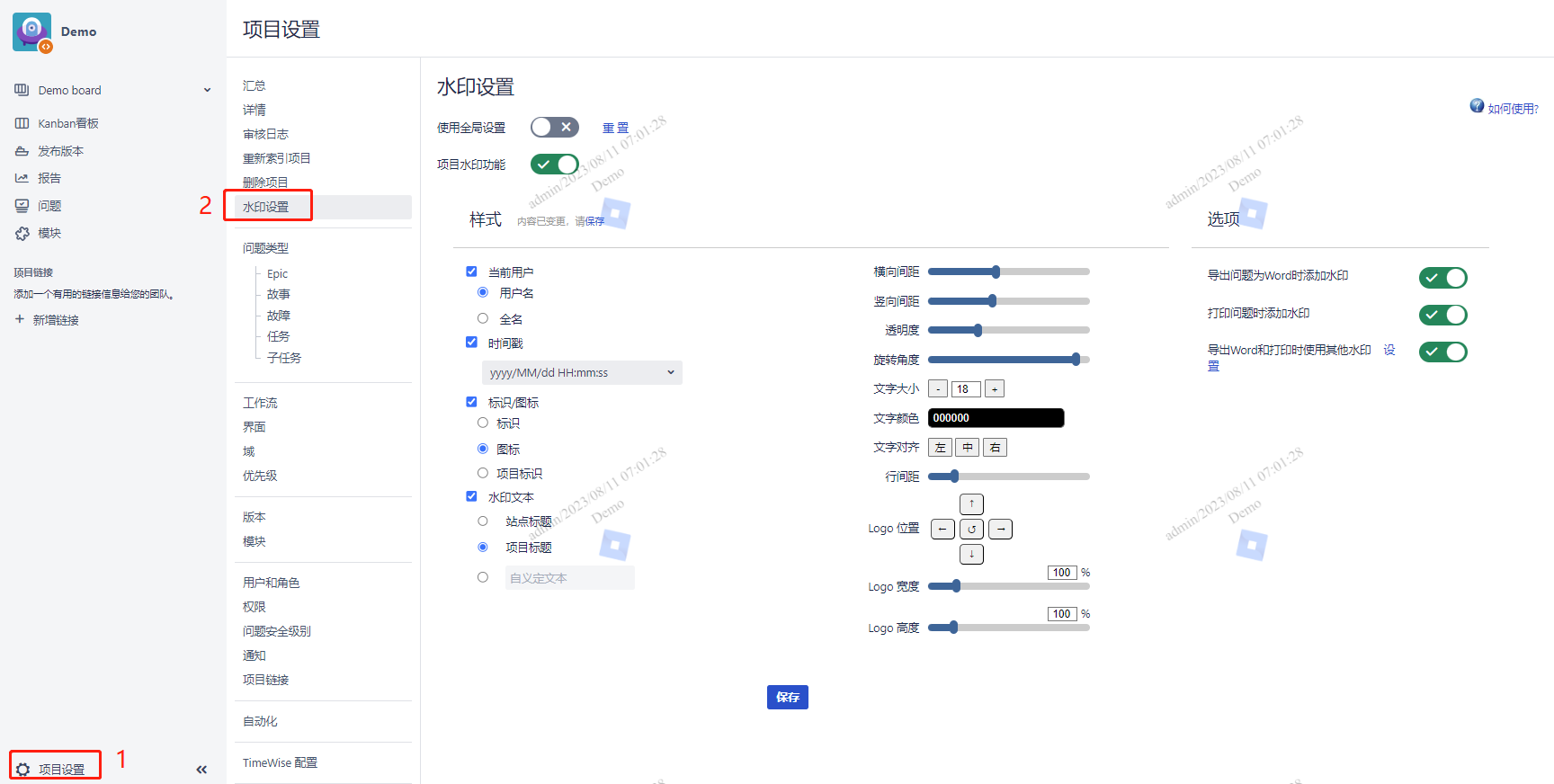
Task: Click the Logo position down arrow
Action: point(971,555)
